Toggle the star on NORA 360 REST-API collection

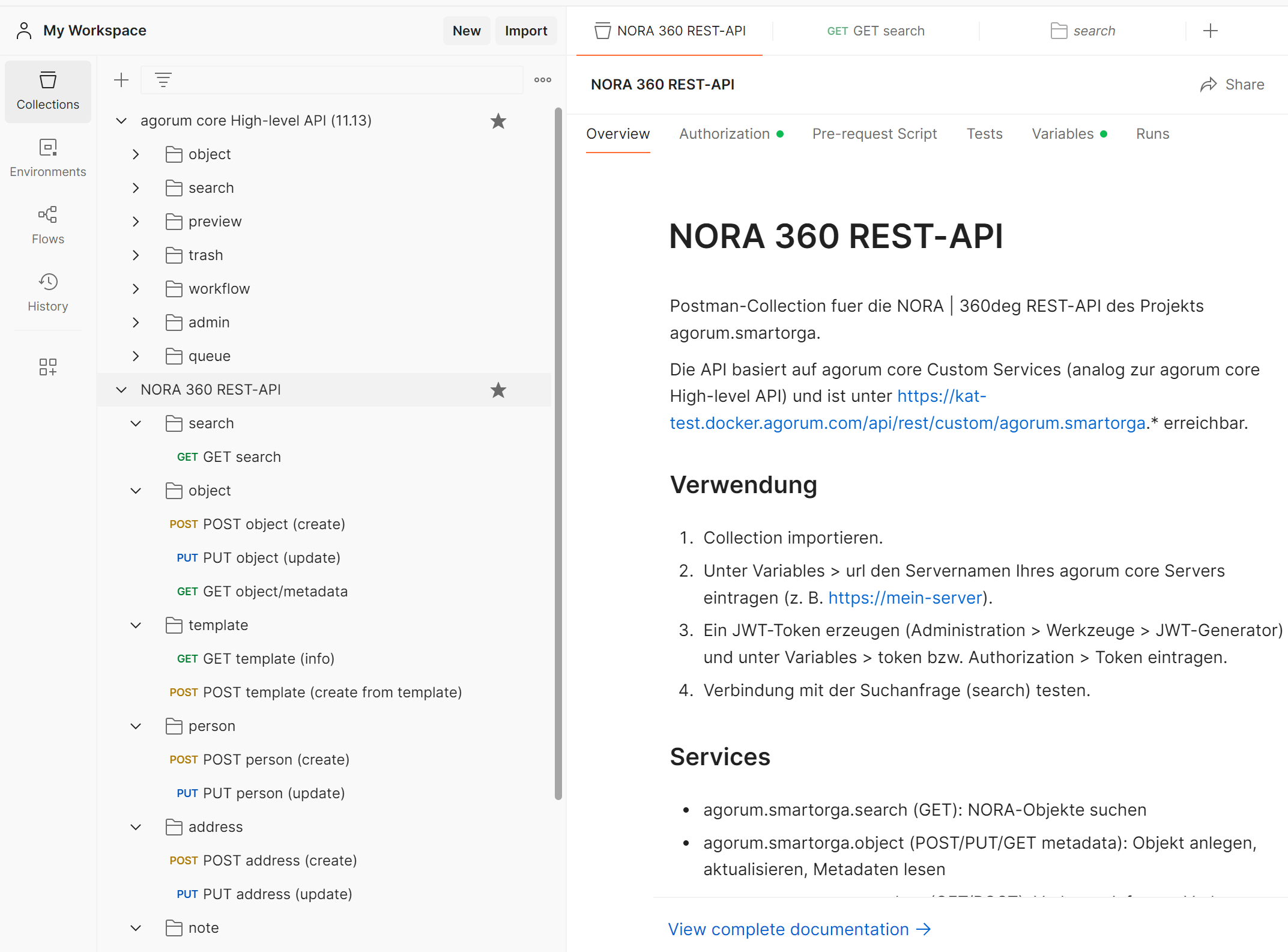(498, 390)
